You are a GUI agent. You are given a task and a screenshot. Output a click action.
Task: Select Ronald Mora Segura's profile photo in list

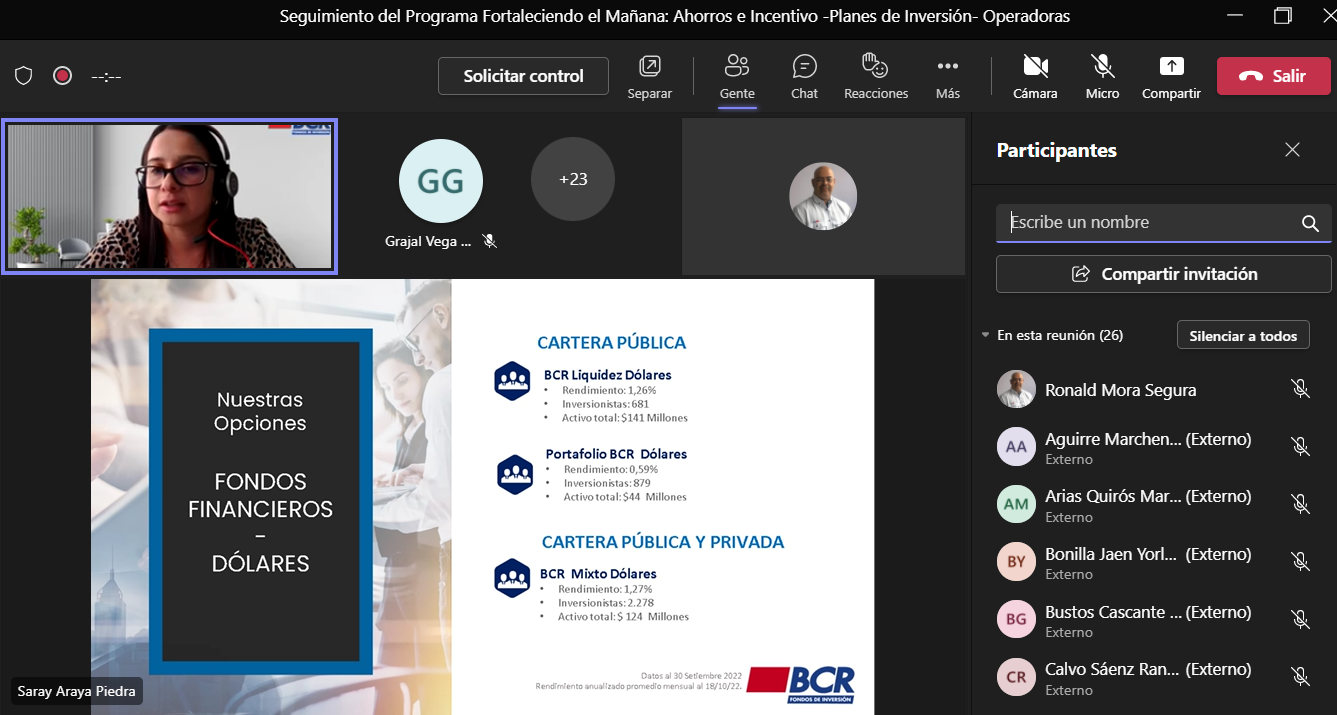point(1016,389)
